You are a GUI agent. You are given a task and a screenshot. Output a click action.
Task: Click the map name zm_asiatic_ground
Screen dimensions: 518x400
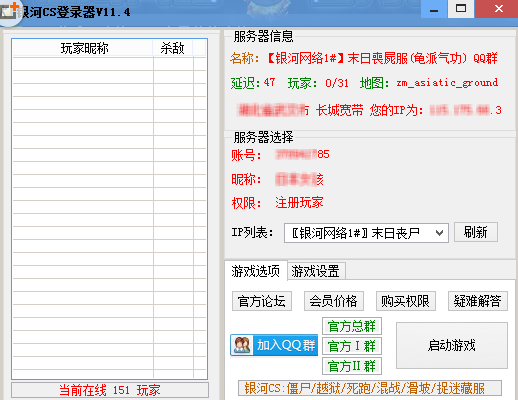[x=447, y=83]
